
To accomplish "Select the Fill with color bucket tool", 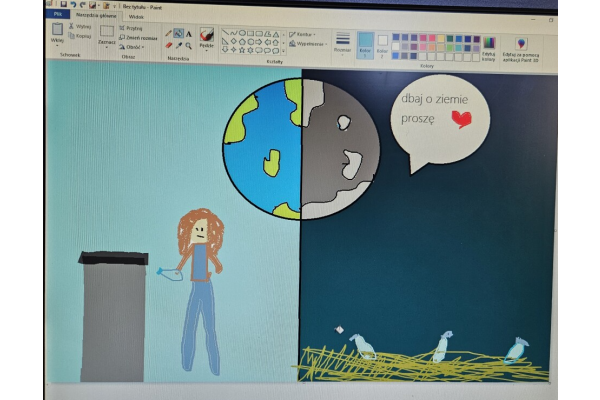I will (x=178, y=33).
